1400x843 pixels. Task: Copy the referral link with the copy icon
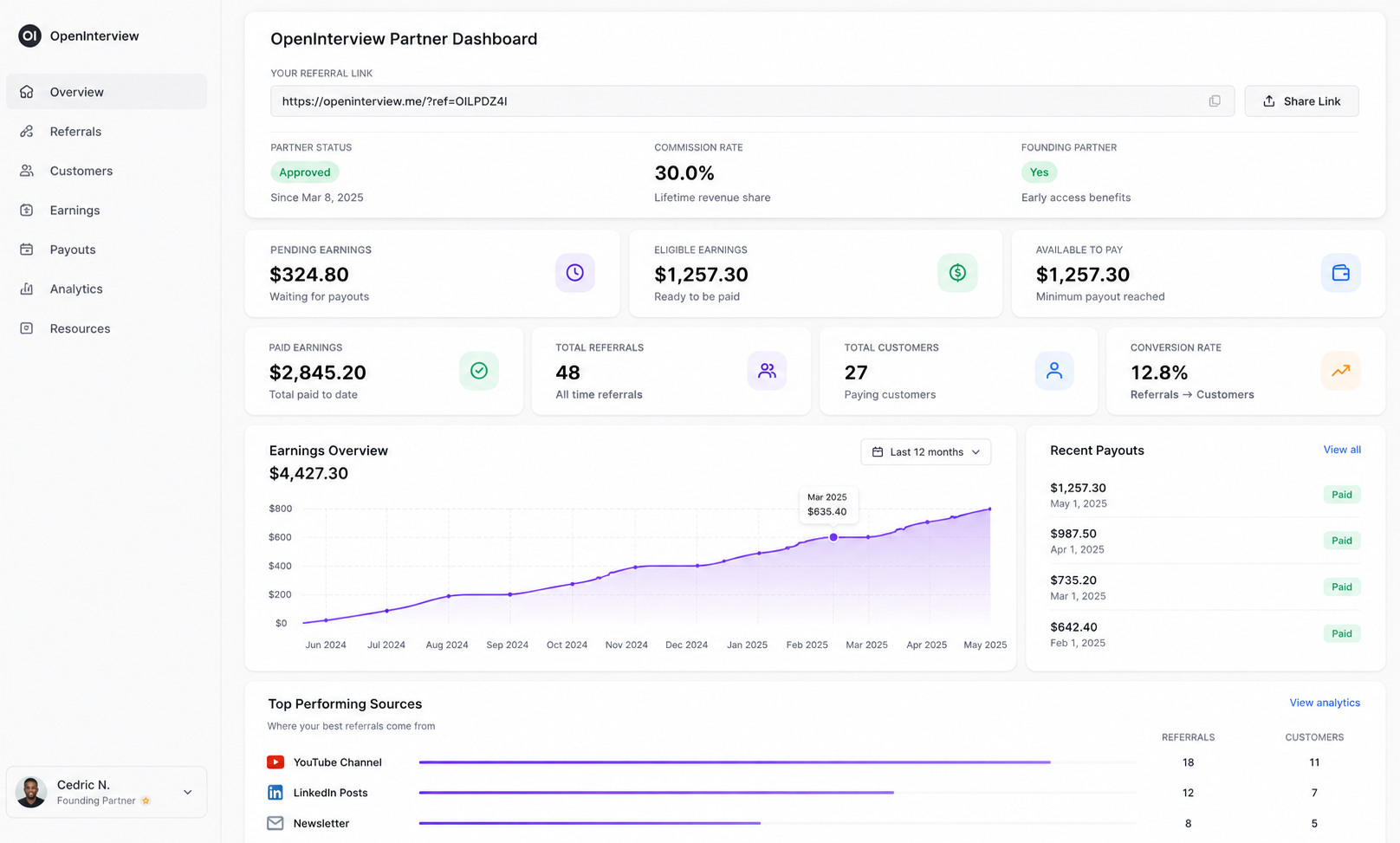click(1215, 101)
